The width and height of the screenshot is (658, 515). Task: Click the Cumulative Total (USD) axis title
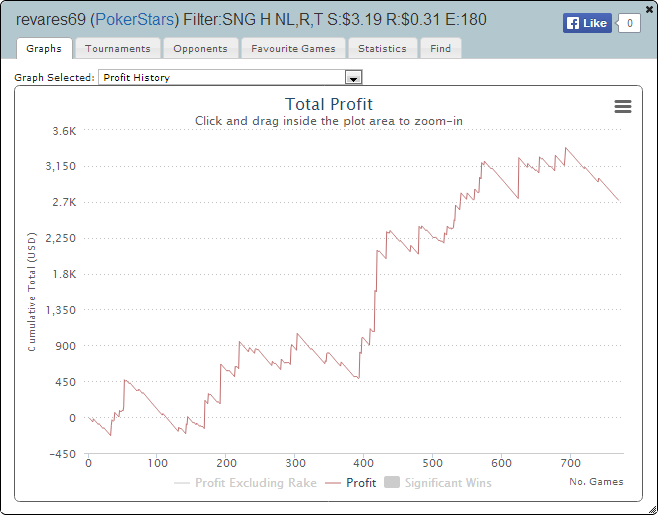32,292
